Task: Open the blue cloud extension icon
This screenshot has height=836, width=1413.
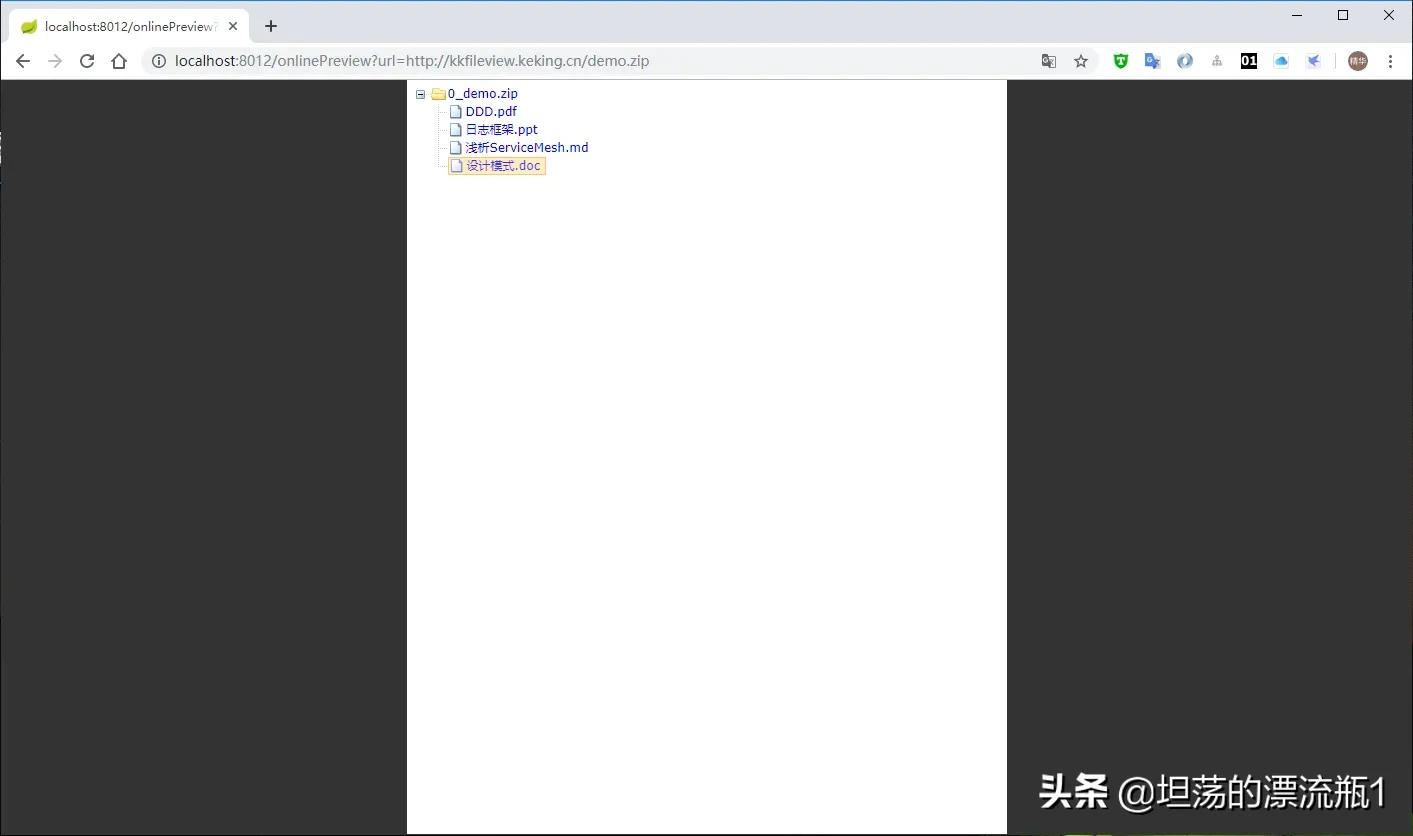Action: click(x=1281, y=61)
